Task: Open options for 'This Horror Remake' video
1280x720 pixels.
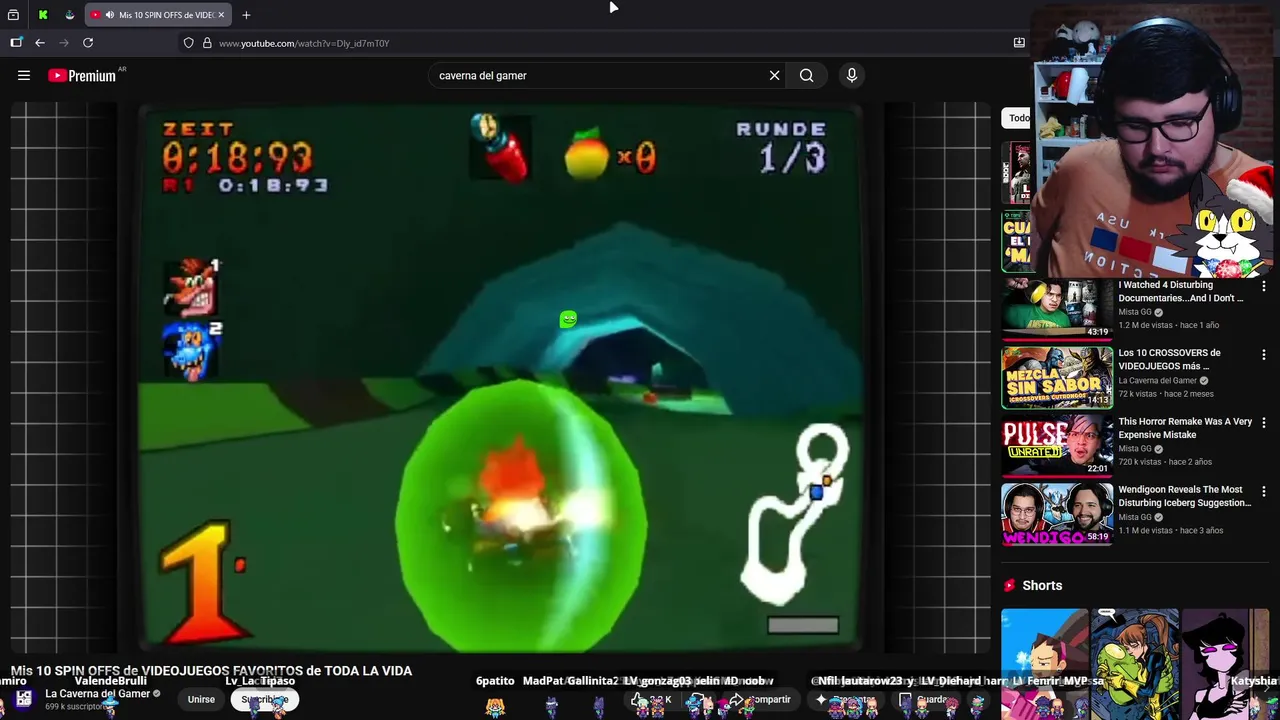Action: [x=1263, y=423]
